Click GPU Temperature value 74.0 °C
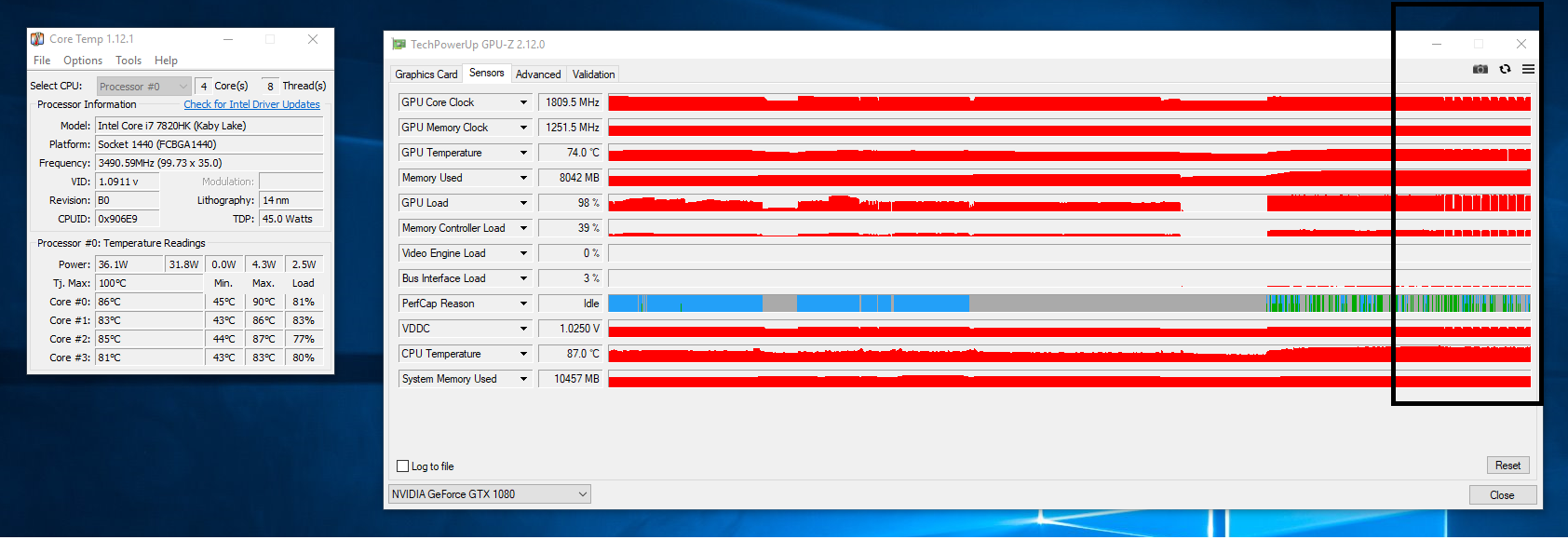The height and width of the screenshot is (540, 1568). 570,153
